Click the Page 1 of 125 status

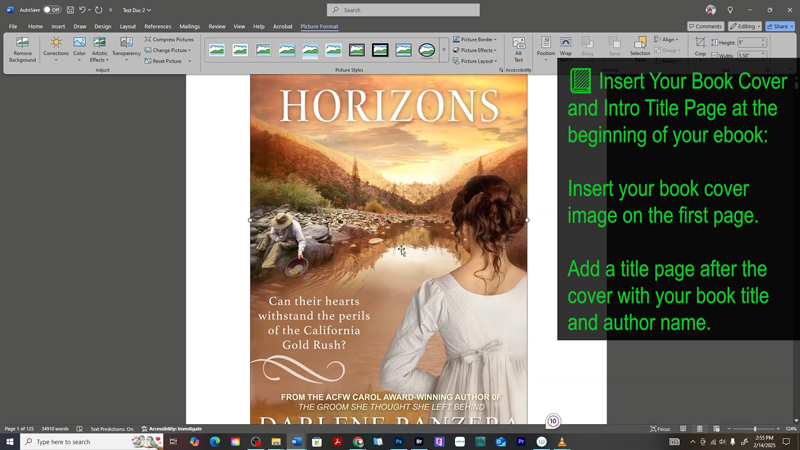point(19,429)
